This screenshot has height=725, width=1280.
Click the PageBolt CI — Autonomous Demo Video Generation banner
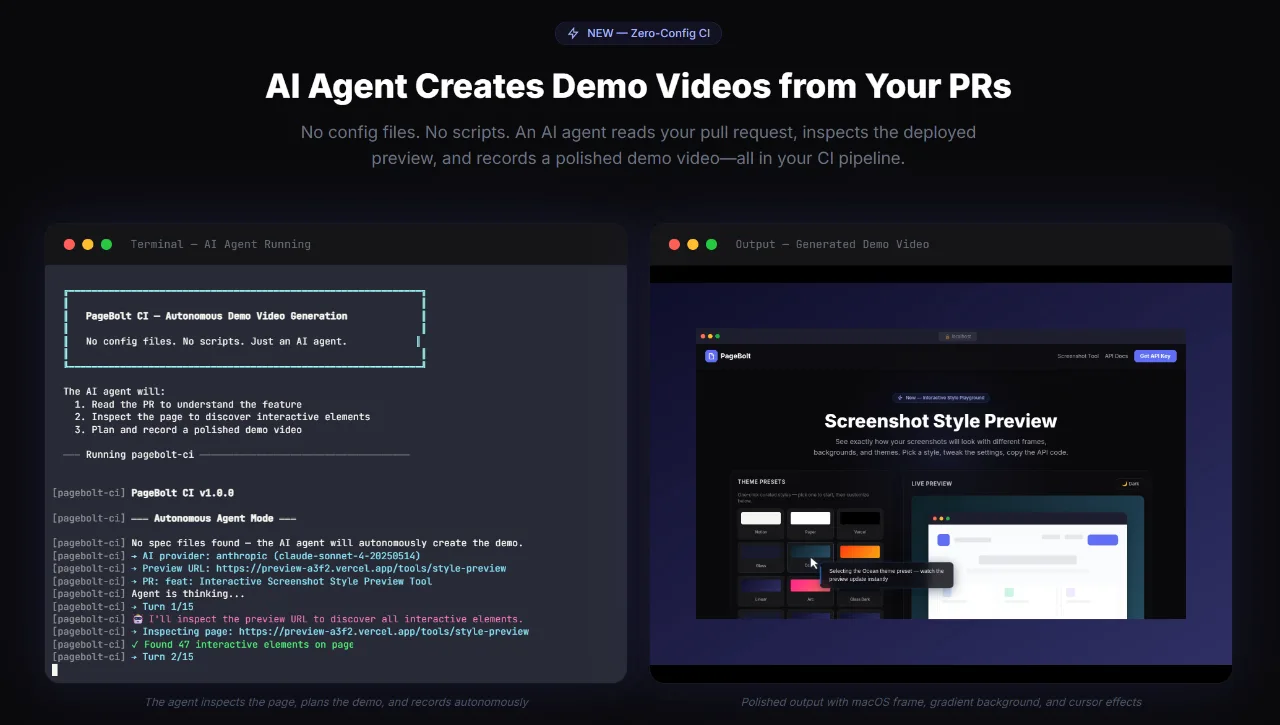pyautogui.click(x=217, y=316)
